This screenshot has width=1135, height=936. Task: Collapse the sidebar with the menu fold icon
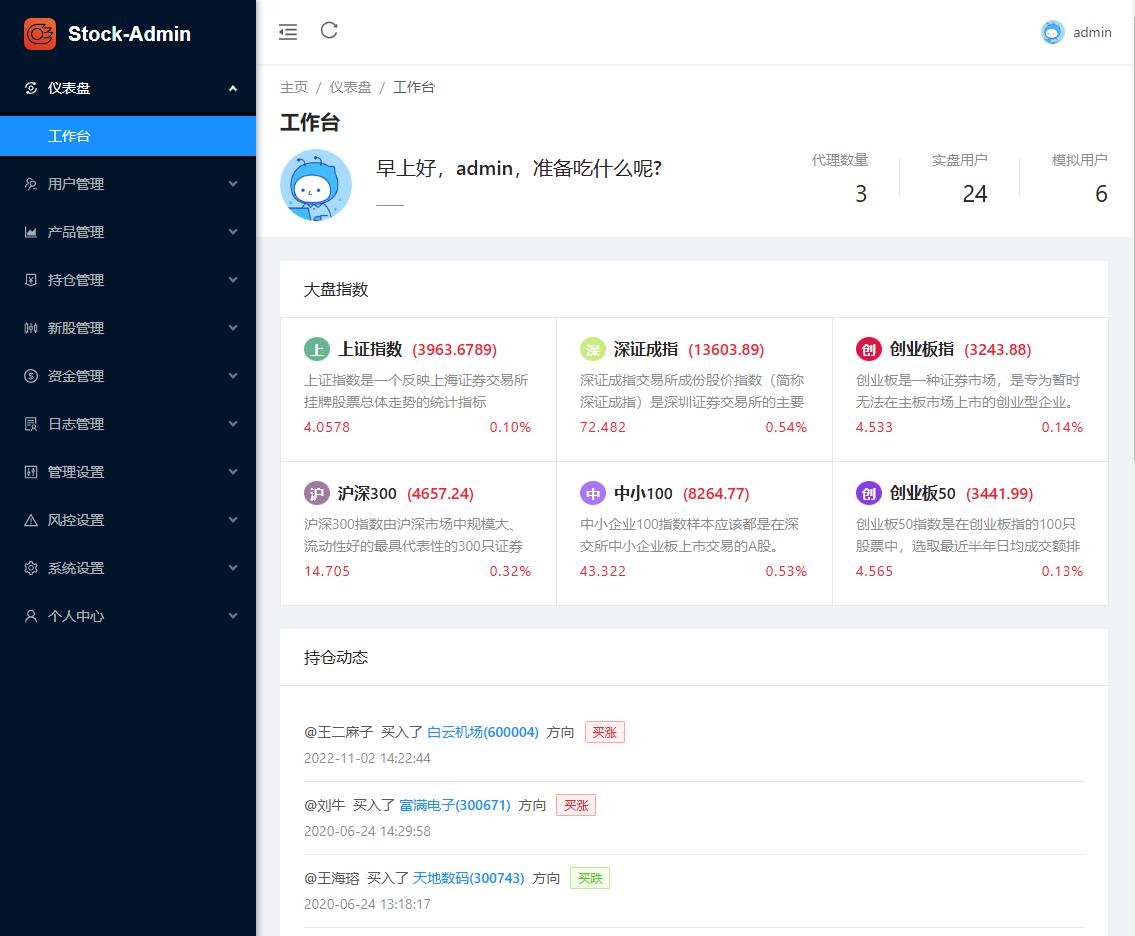point(288,32)
